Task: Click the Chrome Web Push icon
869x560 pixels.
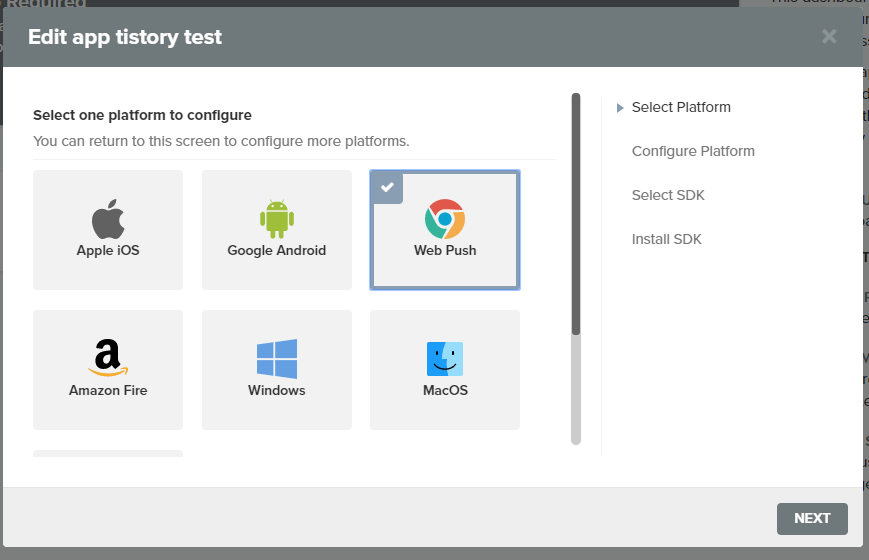Action: 445,219
